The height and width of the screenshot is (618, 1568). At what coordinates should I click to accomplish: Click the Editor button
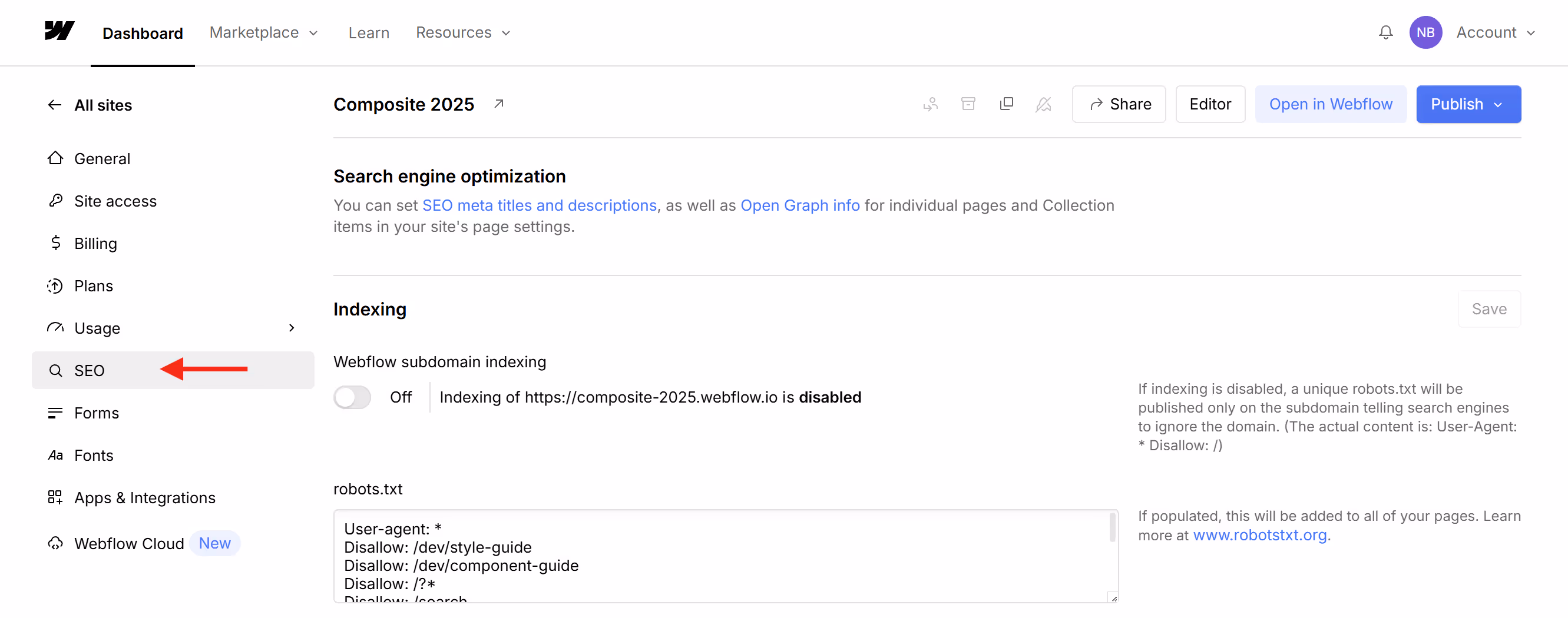pos(1210,104)
